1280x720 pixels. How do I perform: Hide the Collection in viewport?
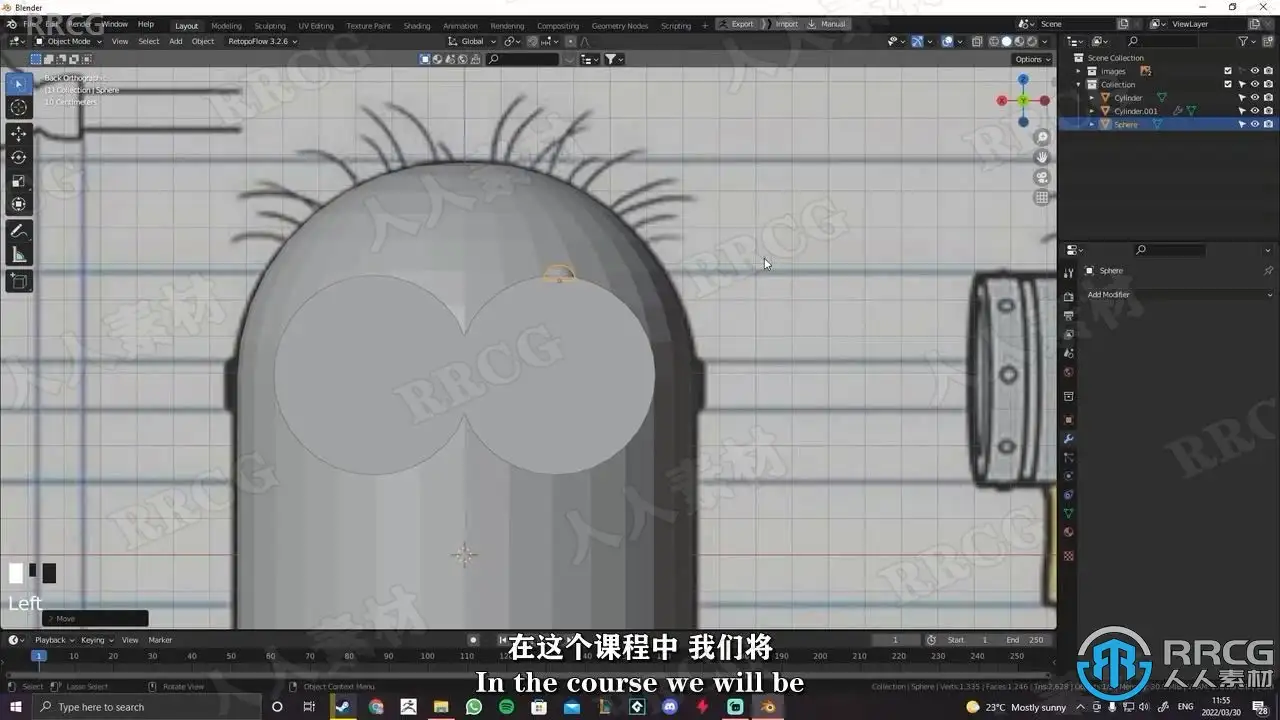tap(1255, 84)
